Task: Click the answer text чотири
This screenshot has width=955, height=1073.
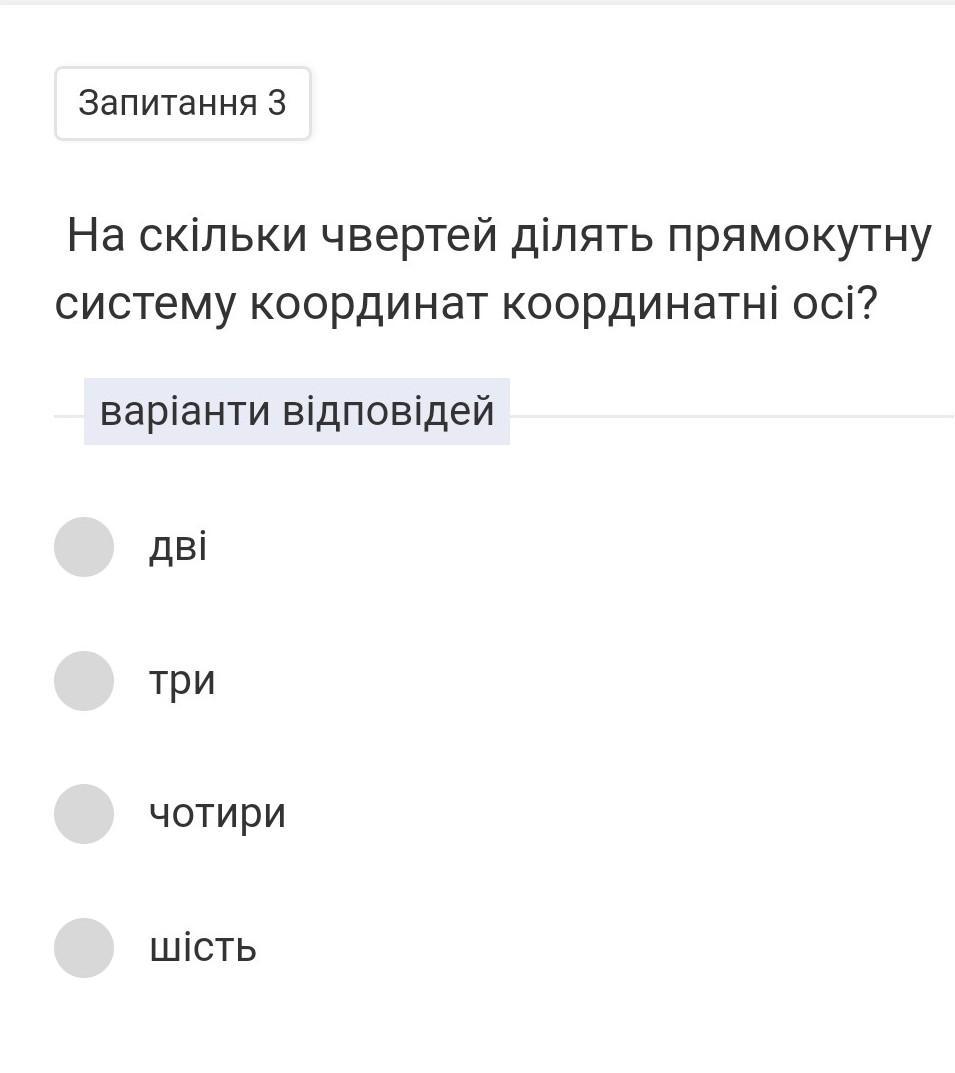Action: pyautogui.click(x=217, y=814)
